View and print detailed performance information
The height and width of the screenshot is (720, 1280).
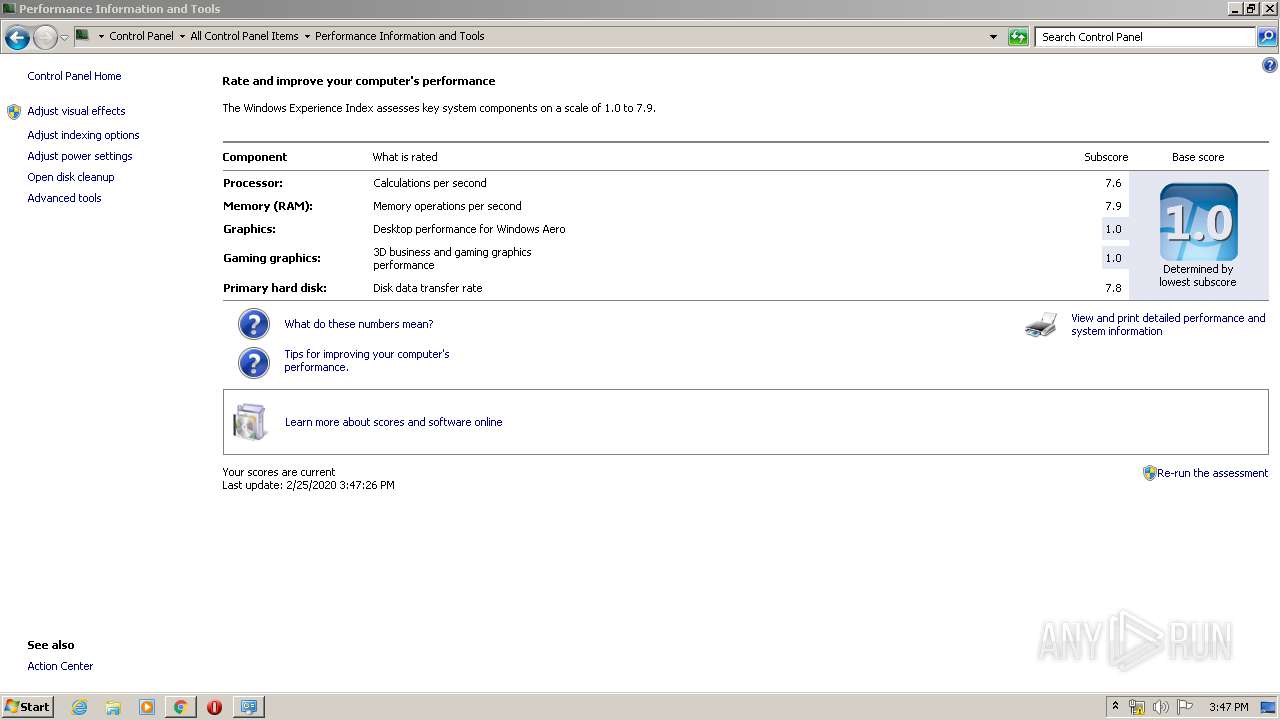1168,324
